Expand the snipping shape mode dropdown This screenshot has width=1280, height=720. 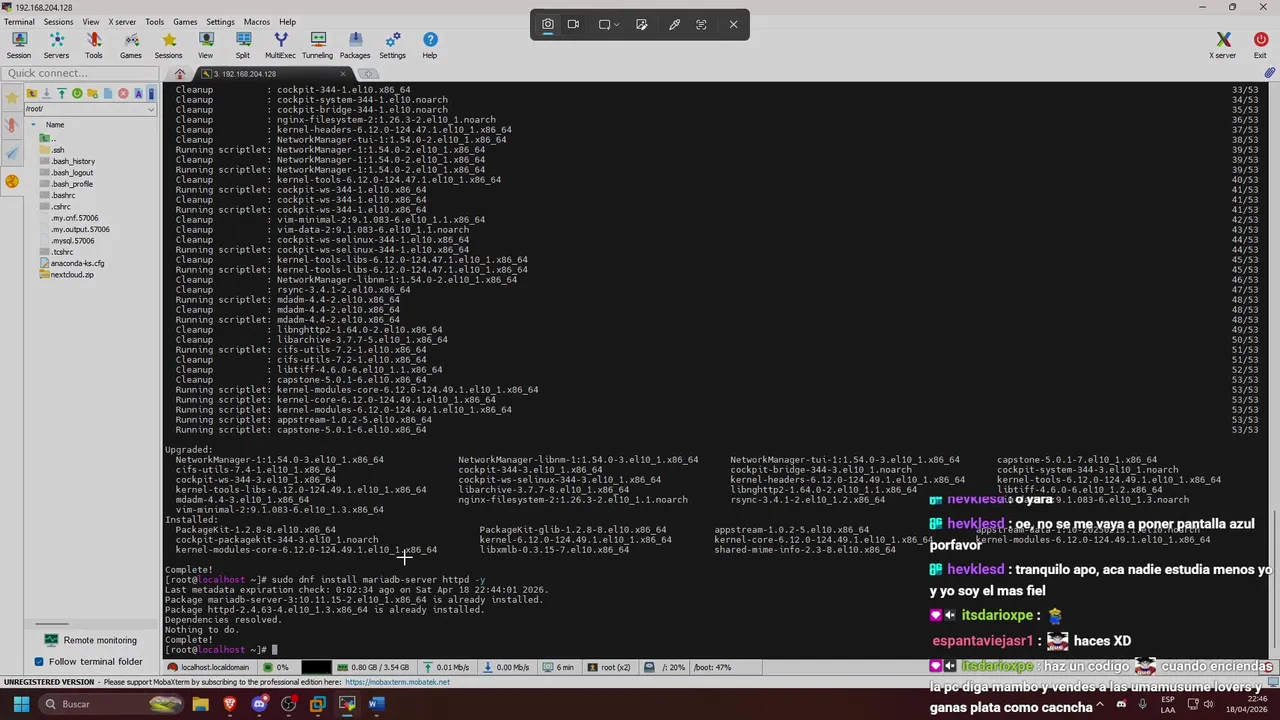(x=616, y=24)
